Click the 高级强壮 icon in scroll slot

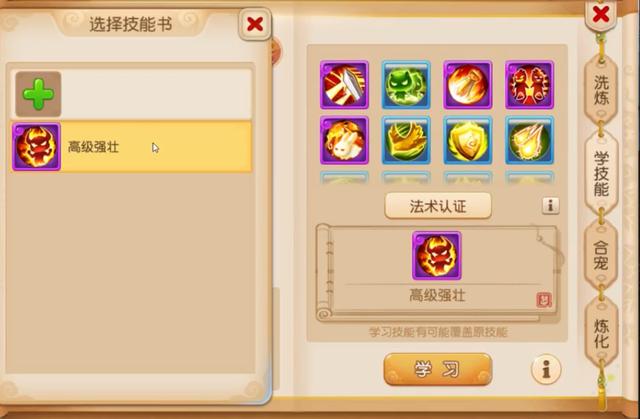tap(437, 256)
